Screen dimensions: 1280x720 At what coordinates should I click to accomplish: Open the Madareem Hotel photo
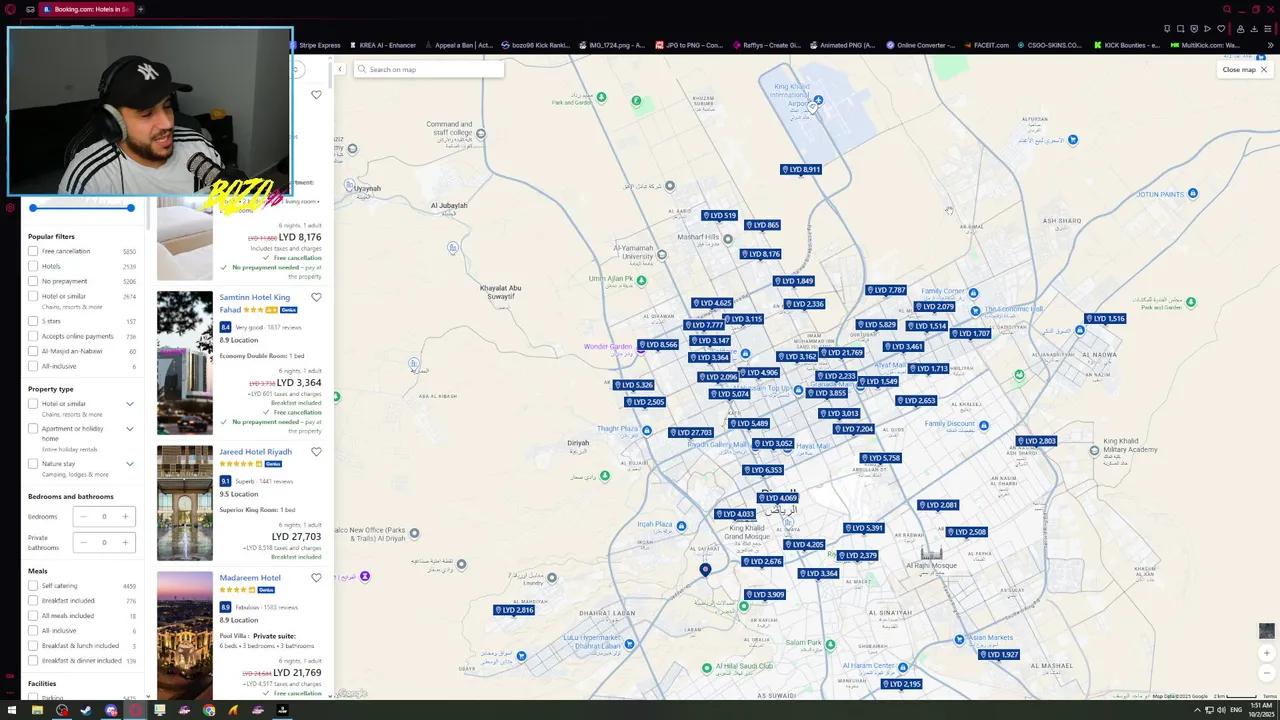(184, 635)
